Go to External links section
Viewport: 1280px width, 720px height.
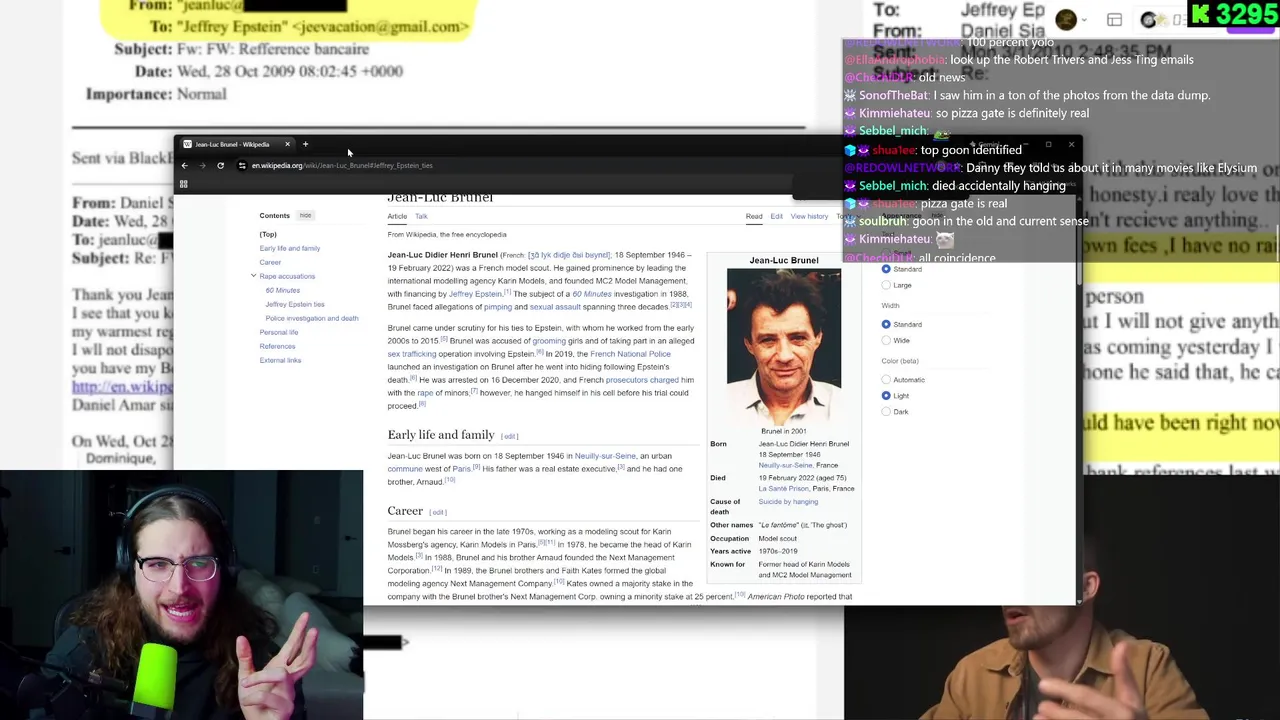(x=280, y=360)
